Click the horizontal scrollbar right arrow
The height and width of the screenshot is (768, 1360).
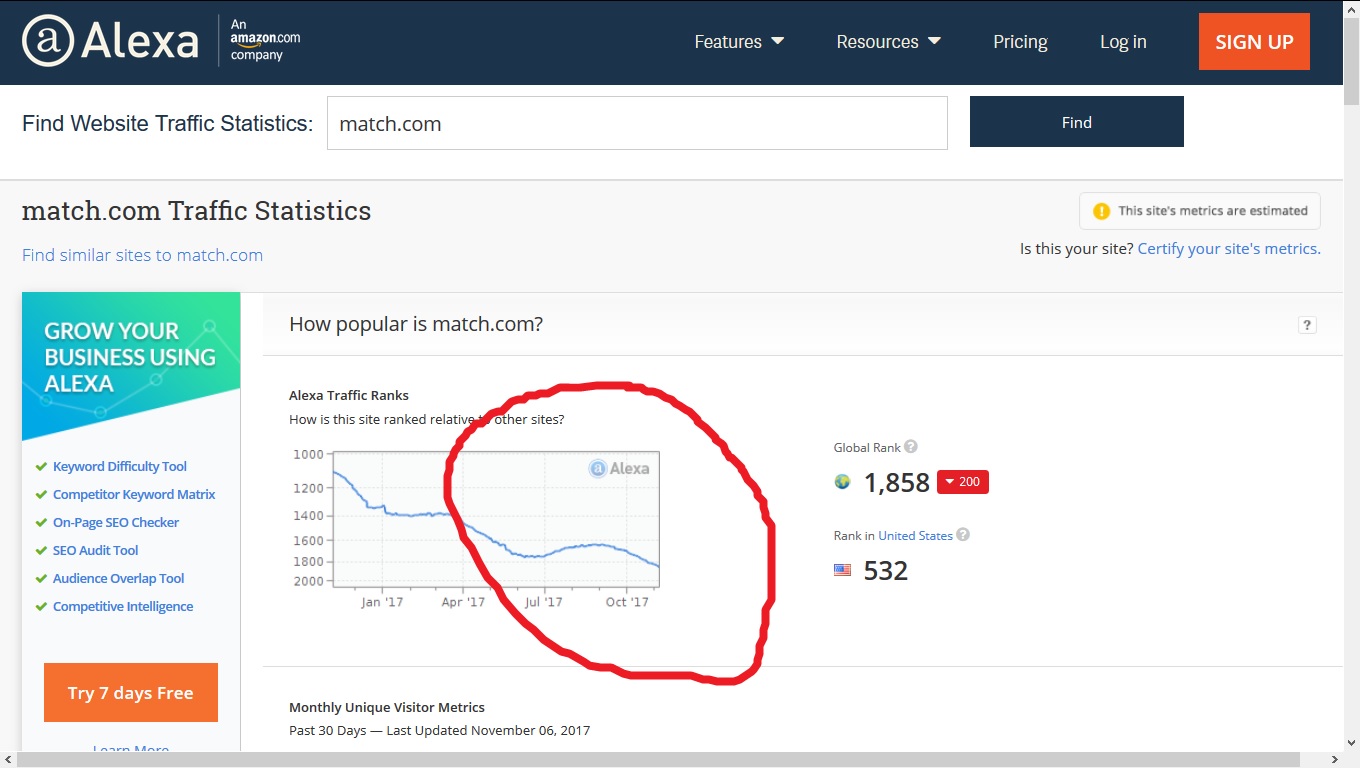pos(1335,760)
